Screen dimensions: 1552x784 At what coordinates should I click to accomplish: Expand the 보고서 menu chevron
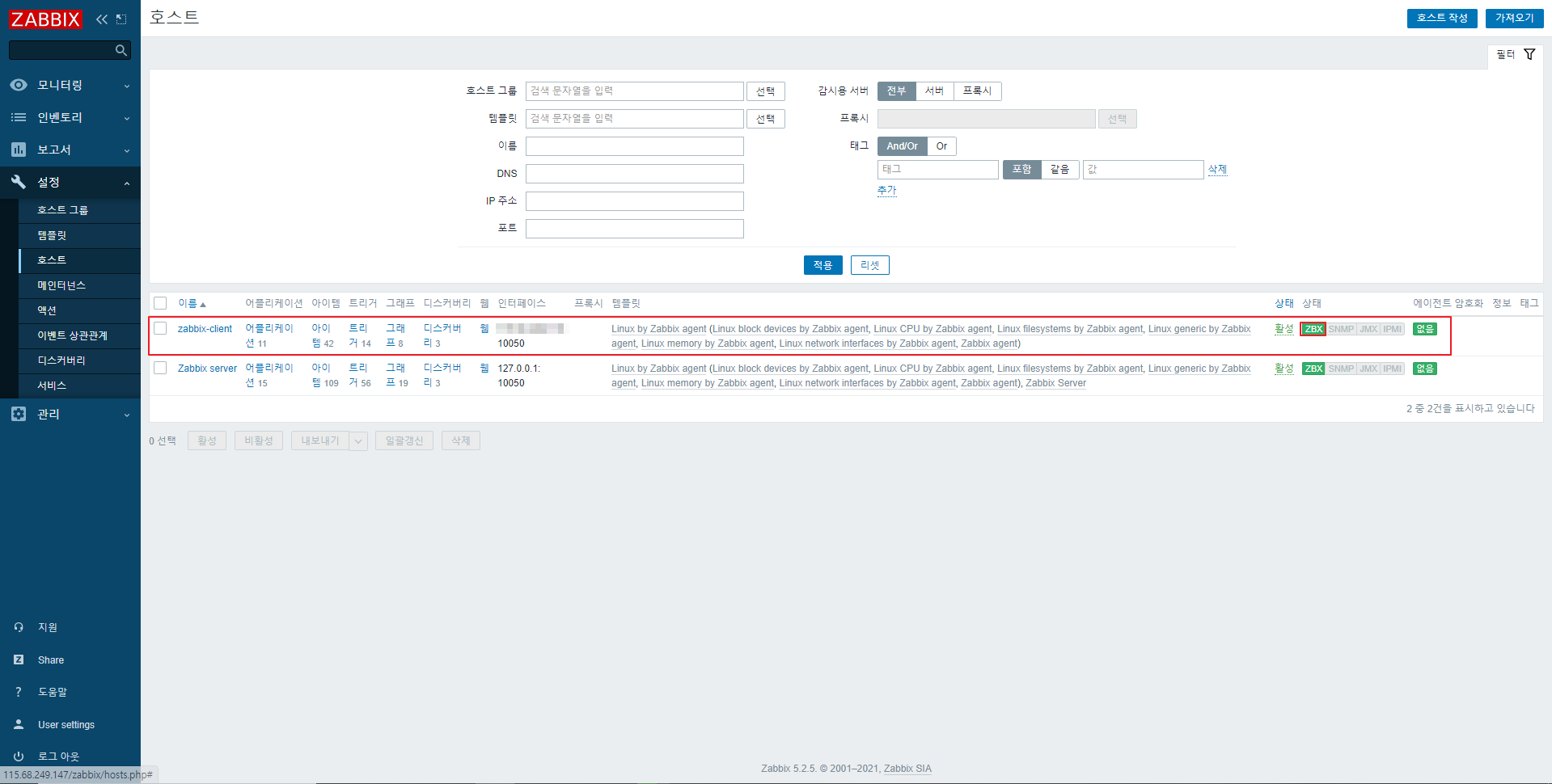click(x=127, y=150)
